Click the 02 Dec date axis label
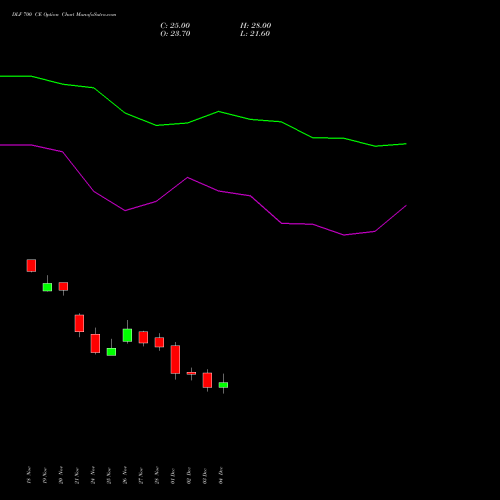 pos(189,475)
